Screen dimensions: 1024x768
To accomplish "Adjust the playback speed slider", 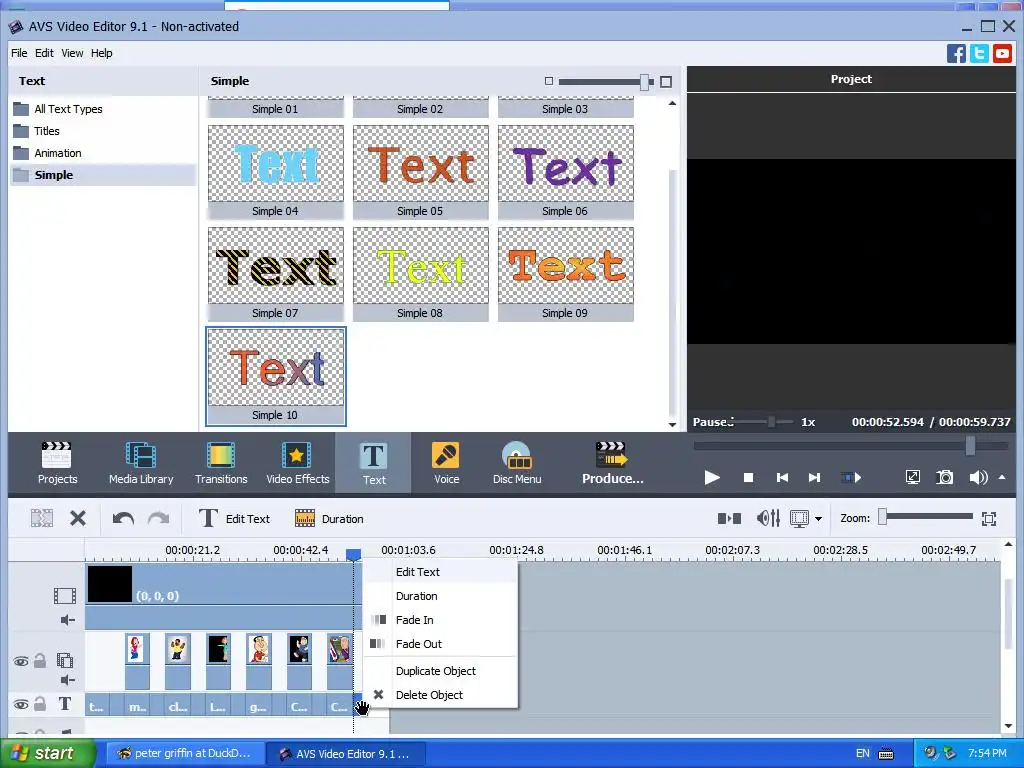I will [x=771, y=422].
